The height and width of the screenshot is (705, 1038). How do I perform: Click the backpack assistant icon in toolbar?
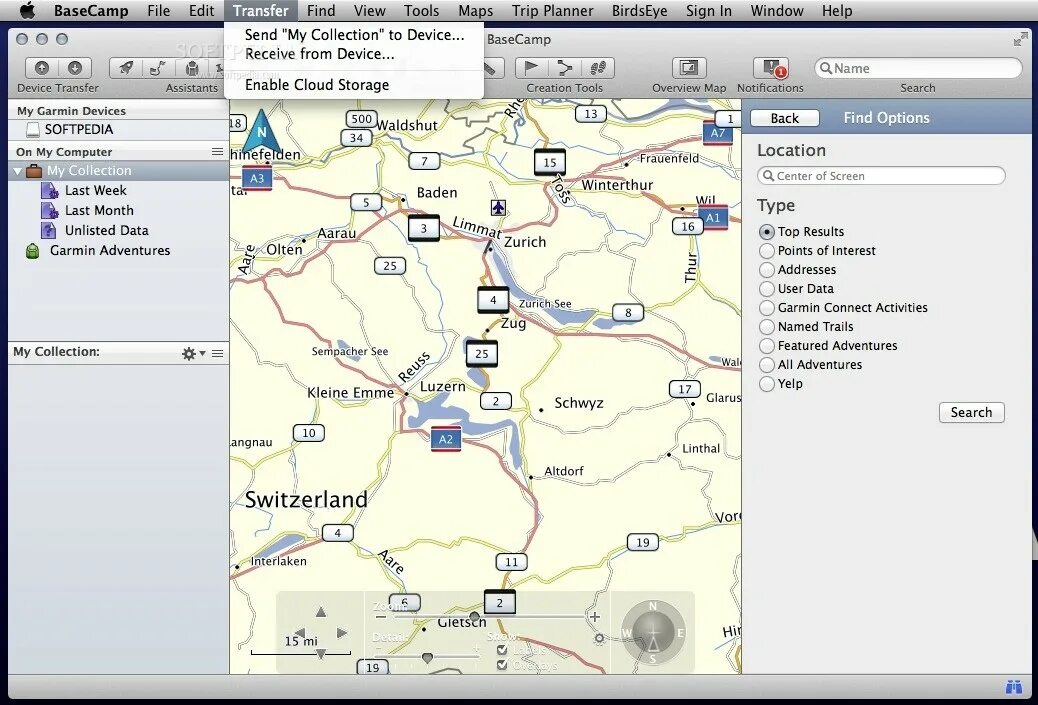click(x=192, y=68)
